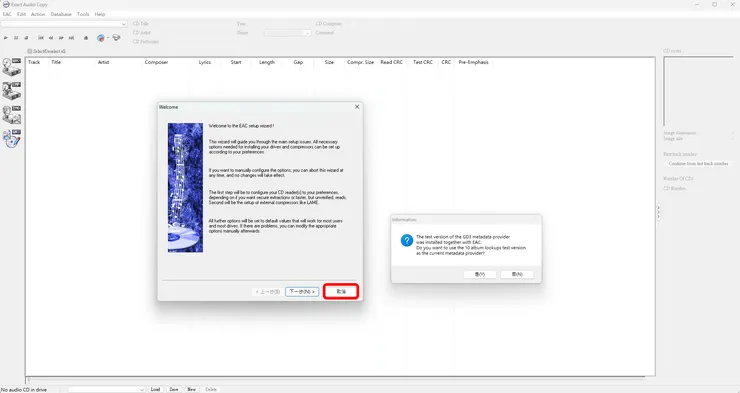Click the rewind button
740x393 pixels.
pyautogui.click(x=51, y=38)
